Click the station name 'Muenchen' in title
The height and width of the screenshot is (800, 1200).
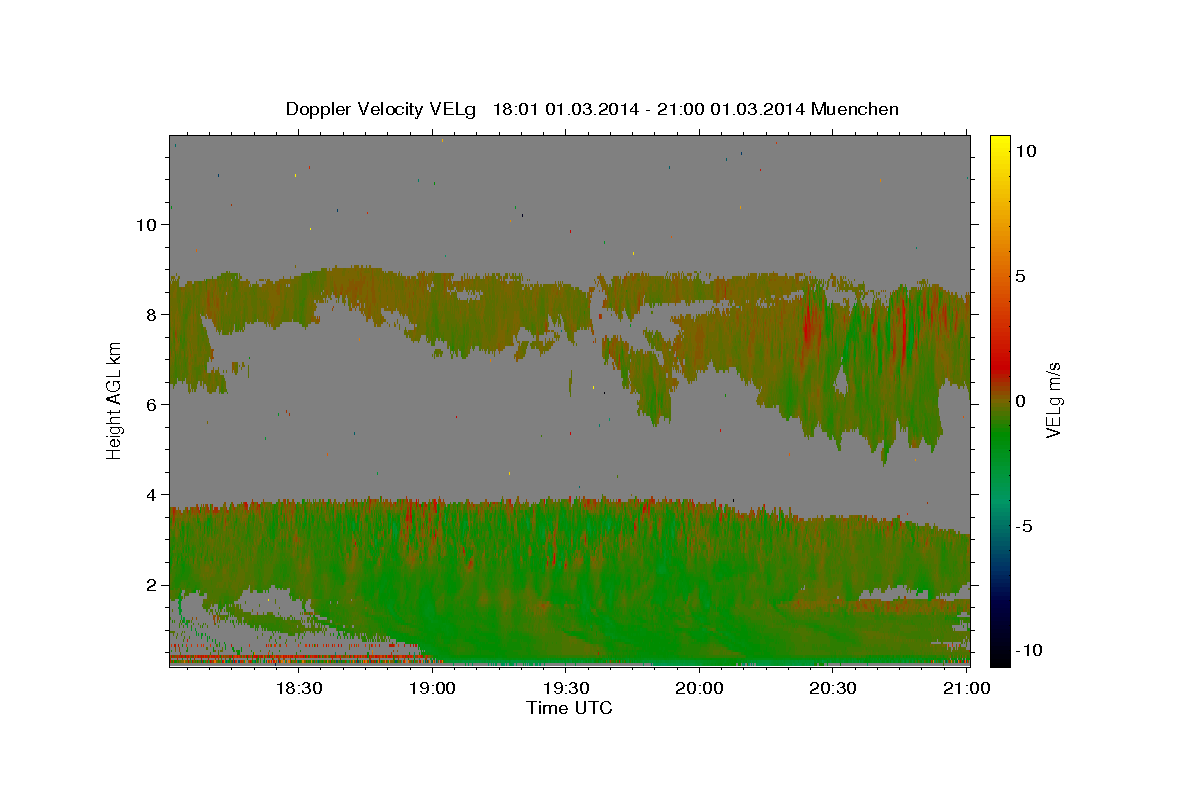coord(856,109)
